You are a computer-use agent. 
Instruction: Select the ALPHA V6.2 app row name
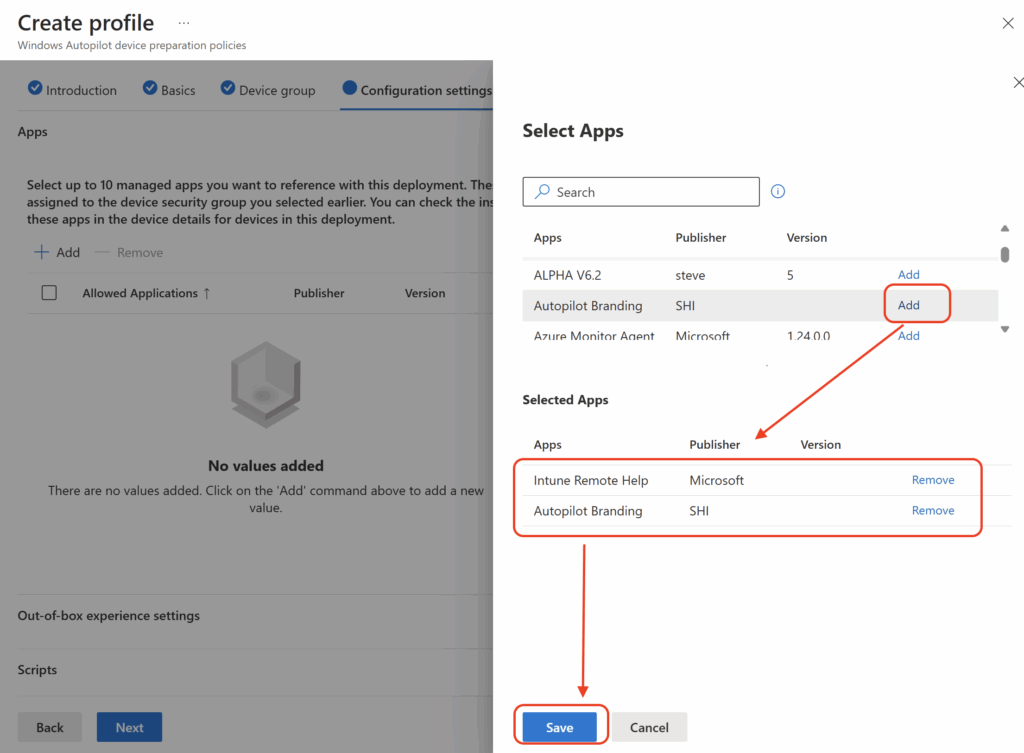coord(567,275)
